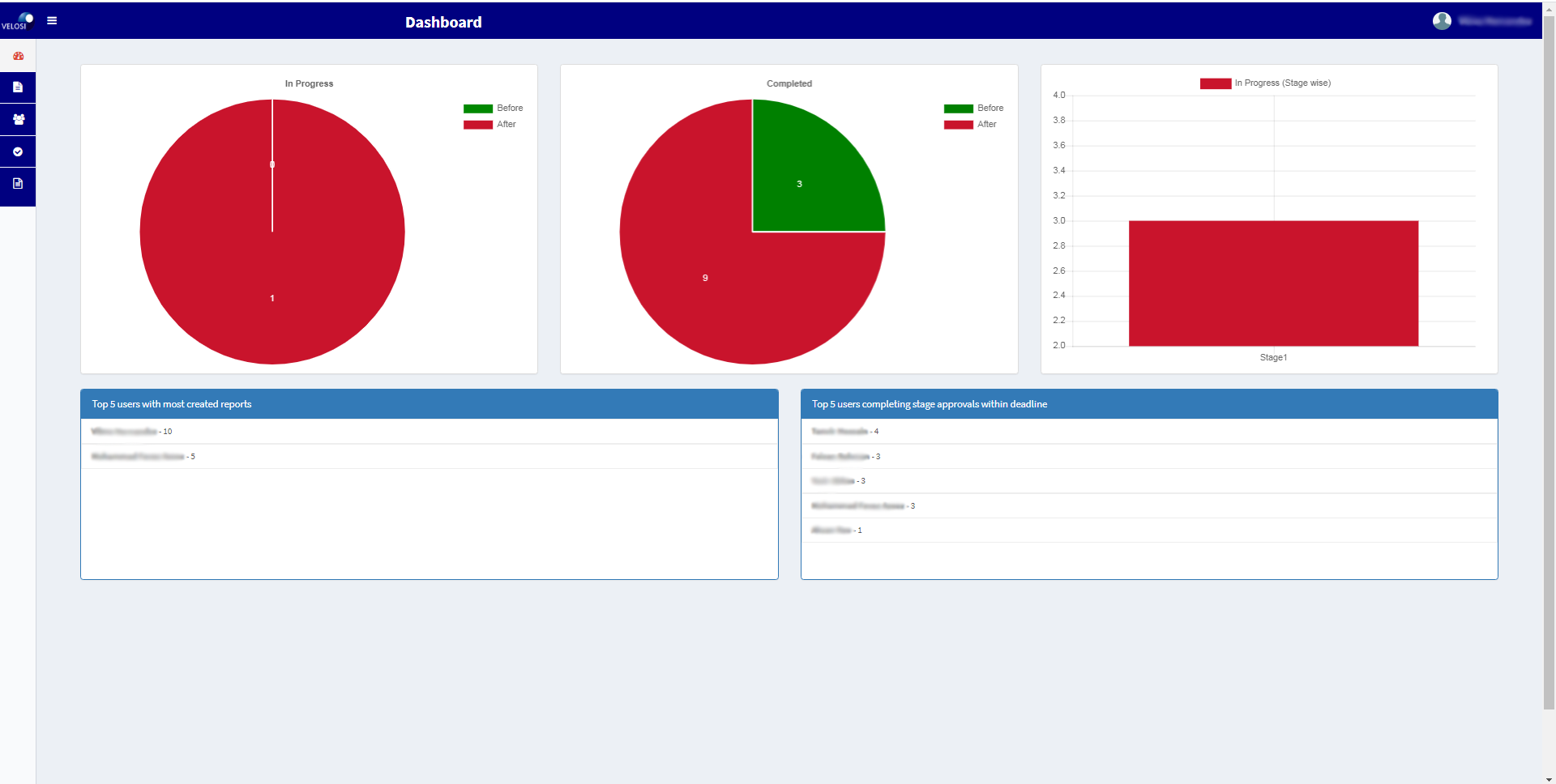The height and width of the screenshot is (784, 1556).
Task: Select the report document icon in sidebar
Action: 18,87
